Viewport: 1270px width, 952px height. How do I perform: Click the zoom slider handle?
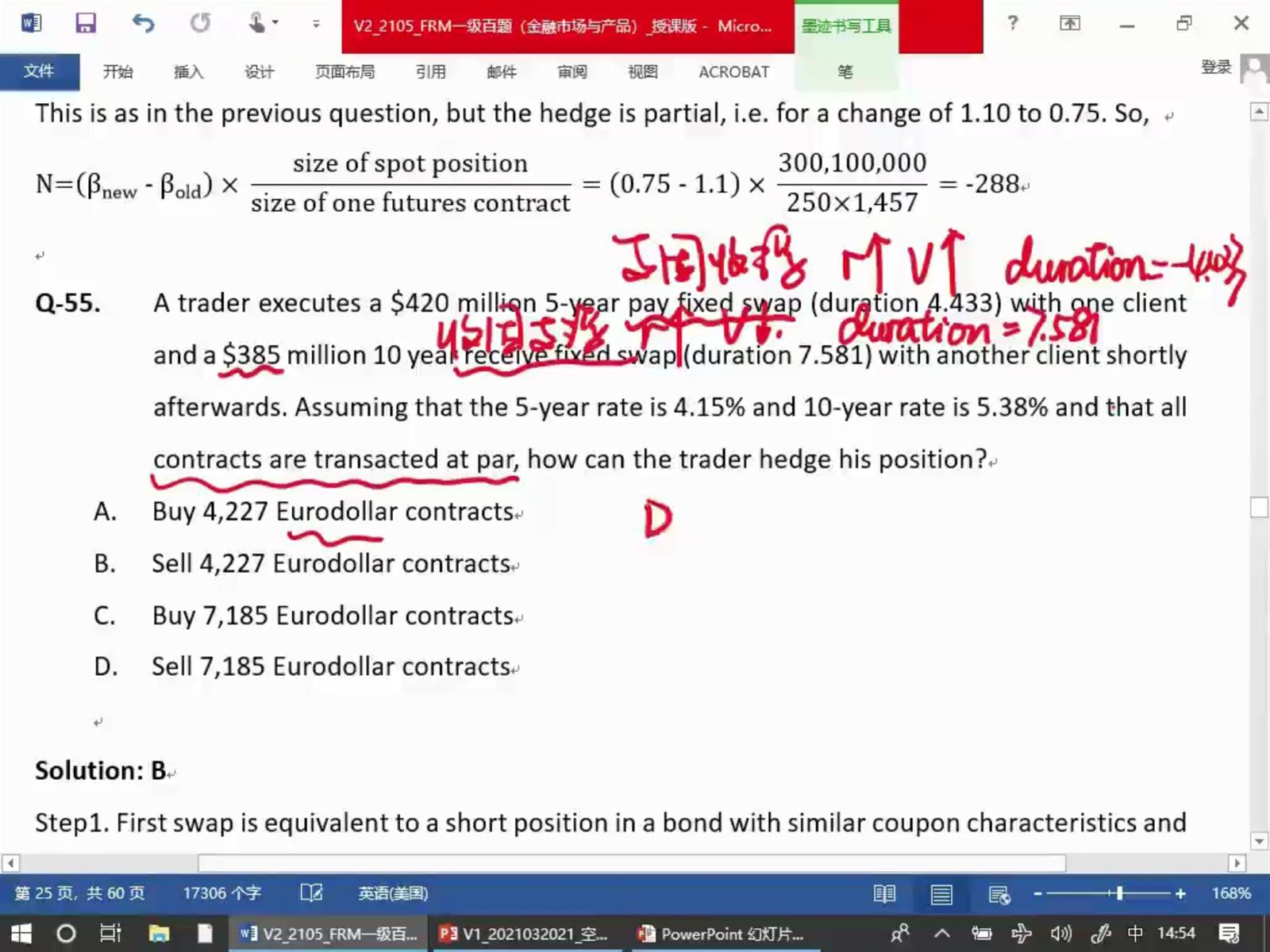pos(1119,894)
